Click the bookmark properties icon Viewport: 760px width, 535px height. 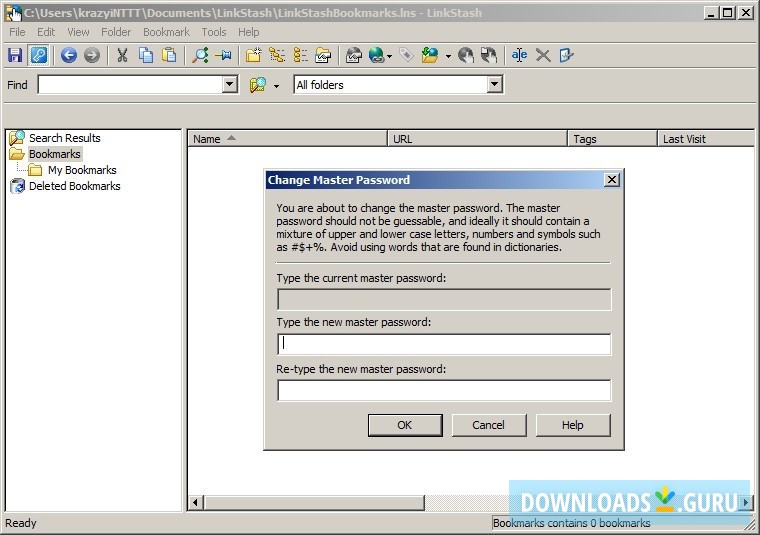pyautogui.click(x=354, y=55)
